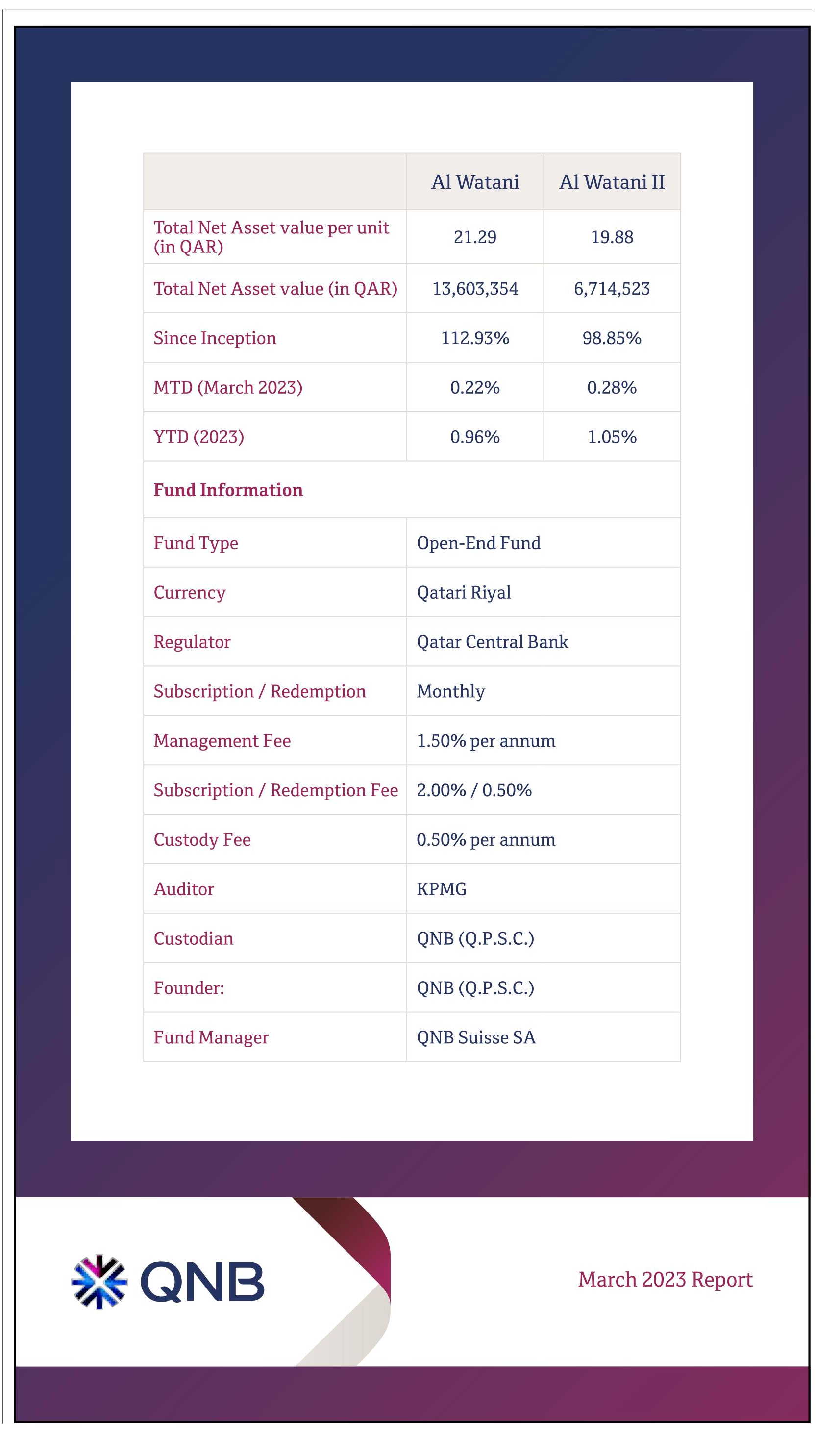The width and height of the screenshot is (840, 1439).
Task: Select the Since Inception row label
Action: (215, 339)
